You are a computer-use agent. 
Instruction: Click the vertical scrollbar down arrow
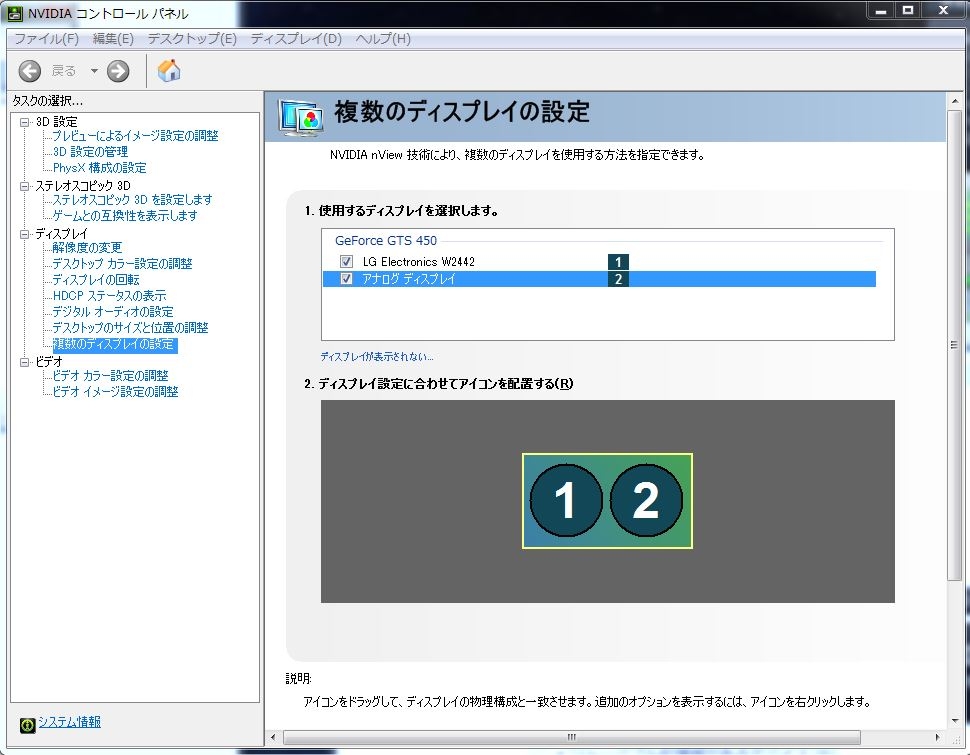954,722
